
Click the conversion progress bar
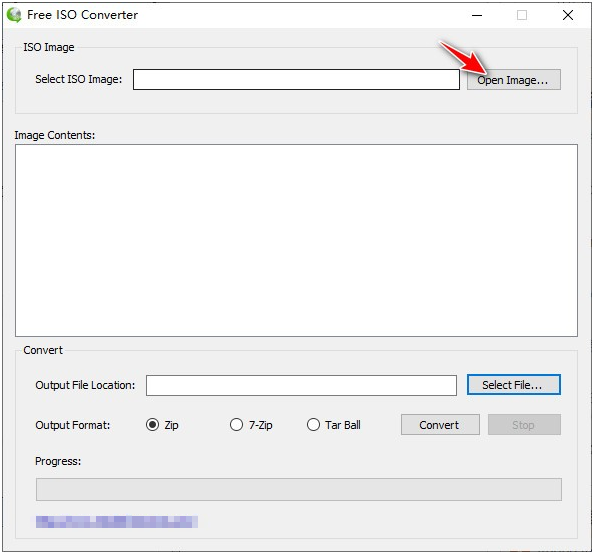click(x=299, y=489)
